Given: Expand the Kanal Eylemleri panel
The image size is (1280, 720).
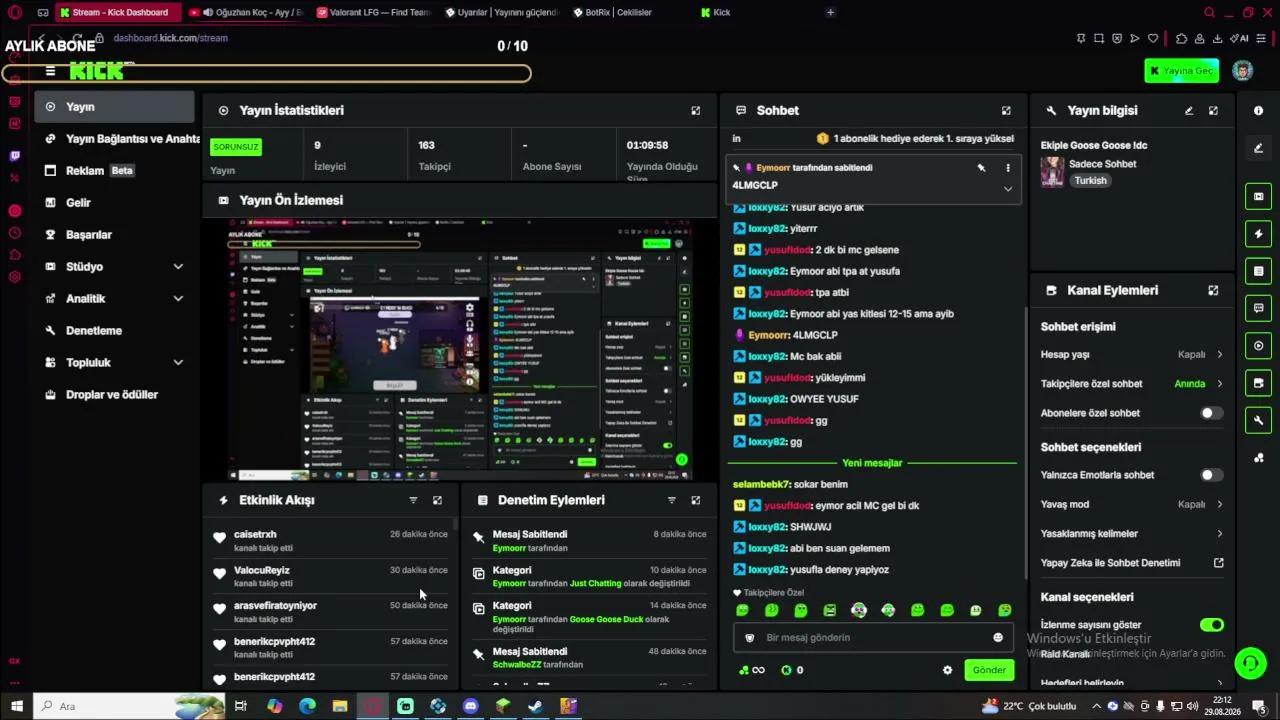Looking at the screenshot, I should (1213, 291).
